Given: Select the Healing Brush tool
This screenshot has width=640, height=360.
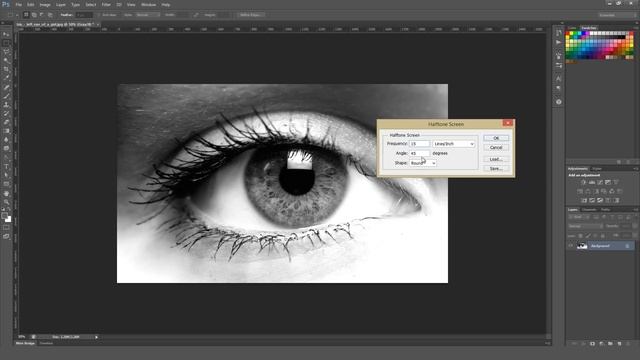Looking at the screenshot, I should tap(6, 87).
